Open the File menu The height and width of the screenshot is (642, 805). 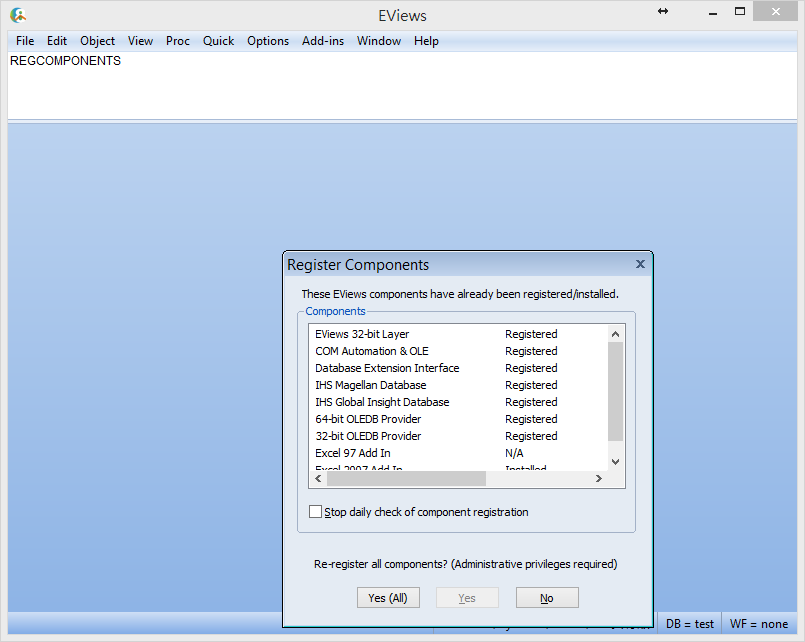(x=25, y=41)
